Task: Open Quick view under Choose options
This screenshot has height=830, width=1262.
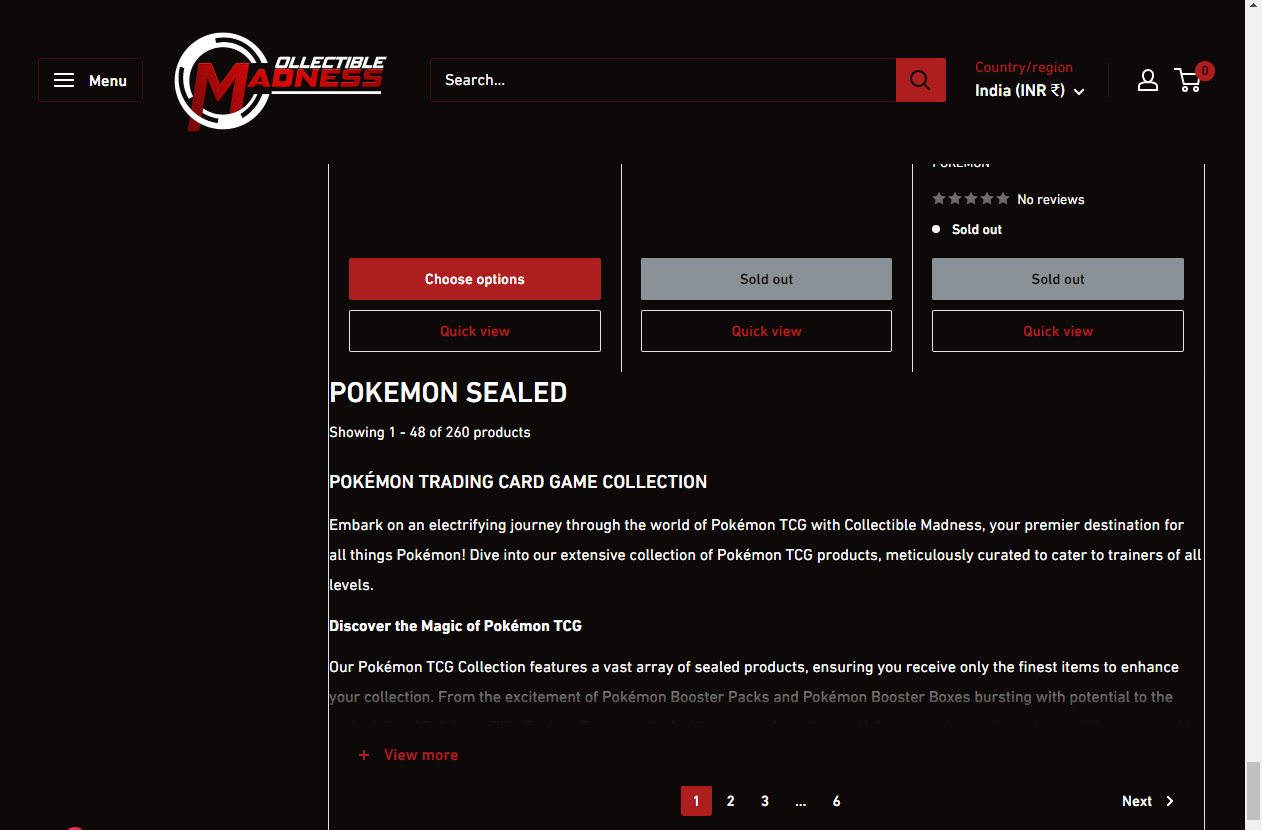Action: (x=475, y=331)
